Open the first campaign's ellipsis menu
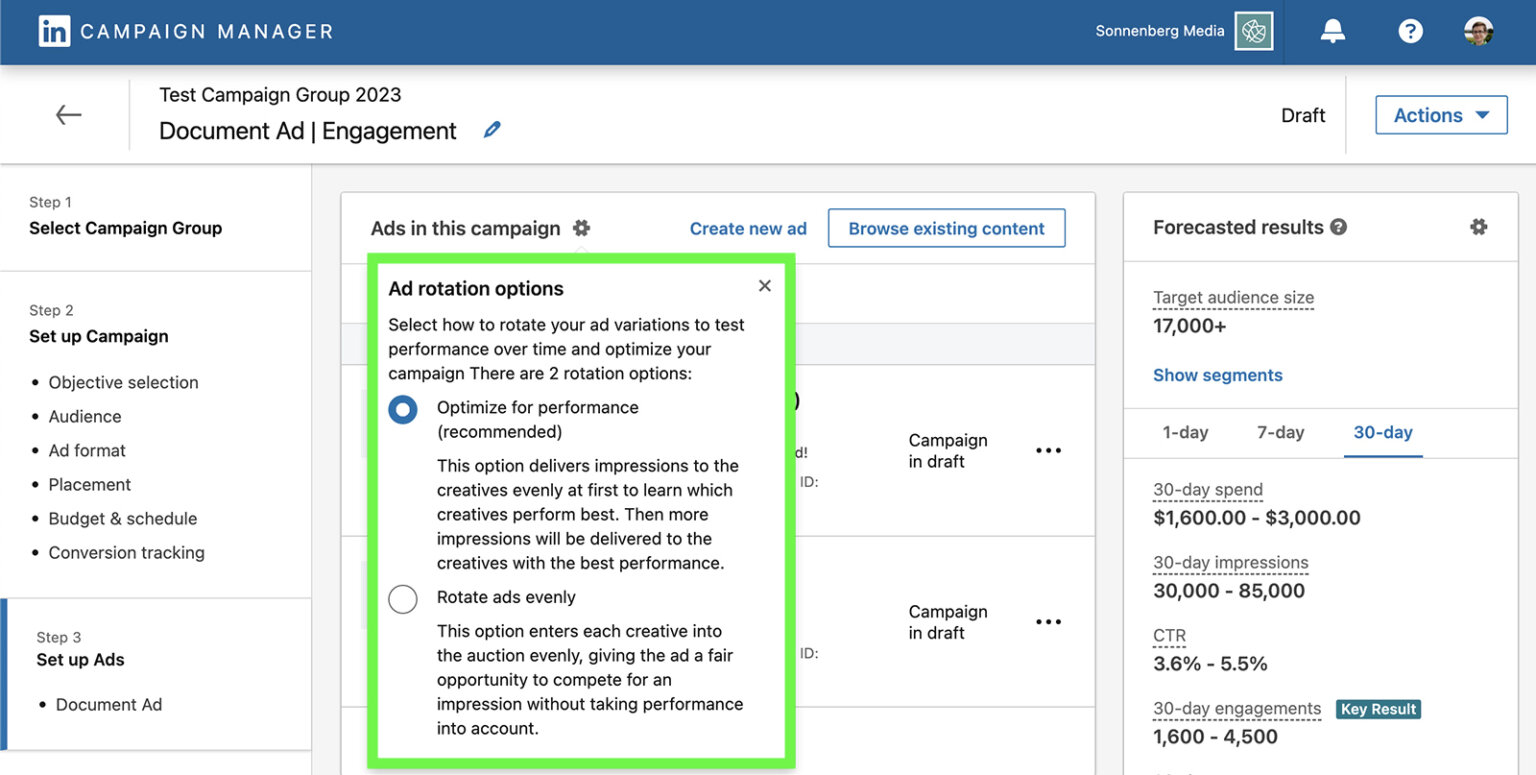This screenshot has width=1536, height=775. [1048, 451]
